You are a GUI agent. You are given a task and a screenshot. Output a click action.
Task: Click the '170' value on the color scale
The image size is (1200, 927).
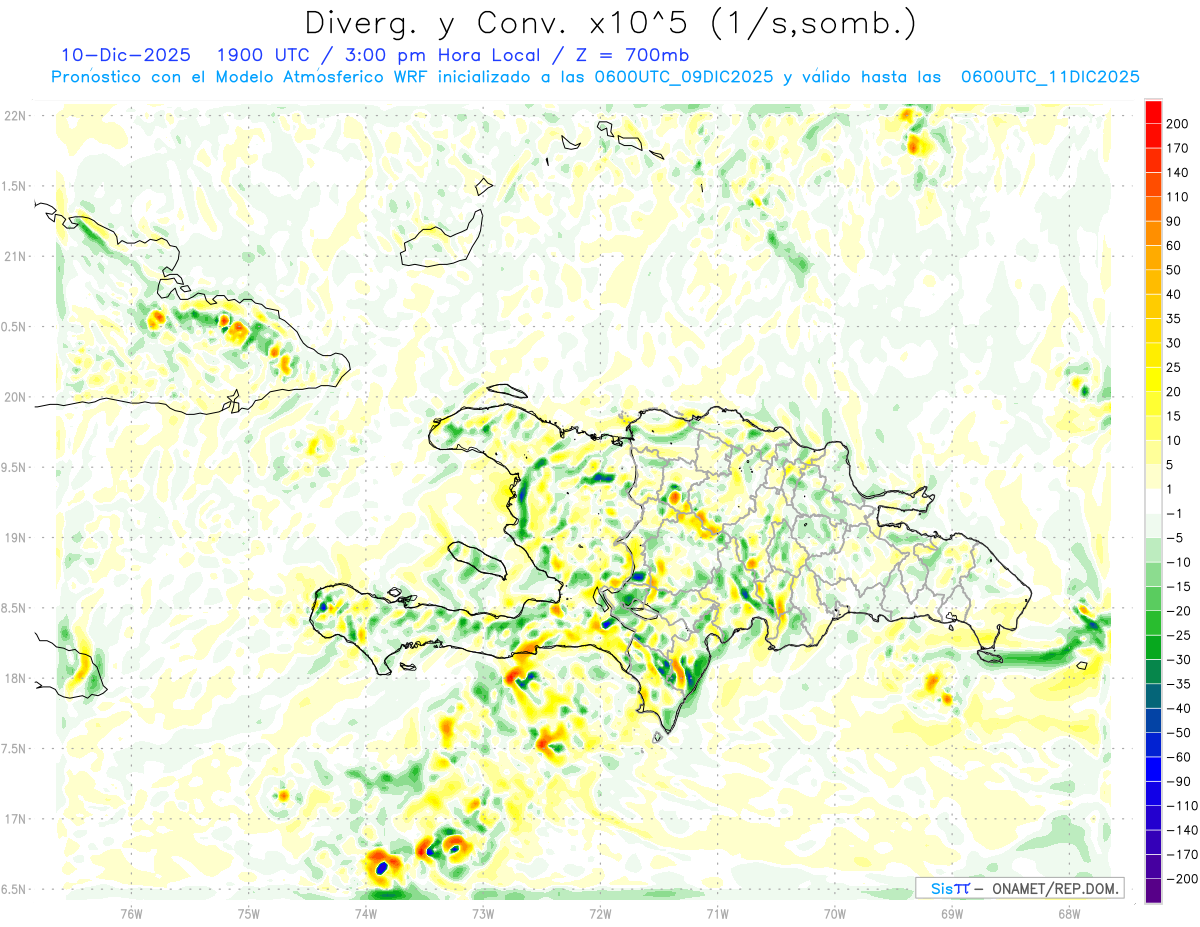1178,148
